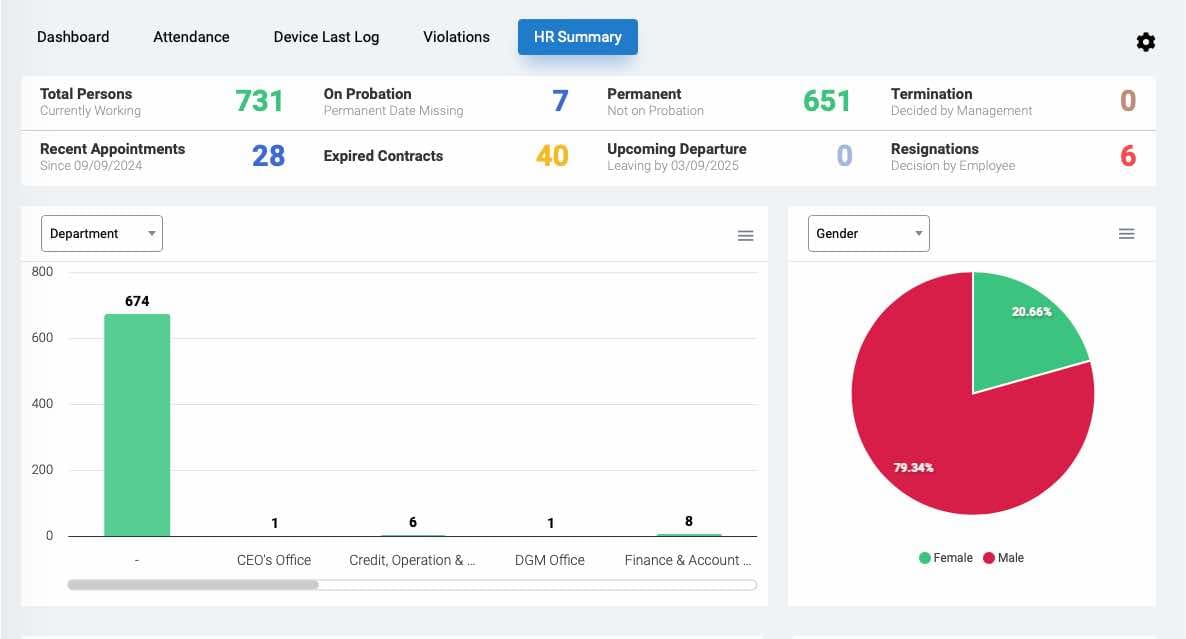Click the "Since 09/09/2024" subtitle
Screen dimensions: 1186x639
click(91, 166)
